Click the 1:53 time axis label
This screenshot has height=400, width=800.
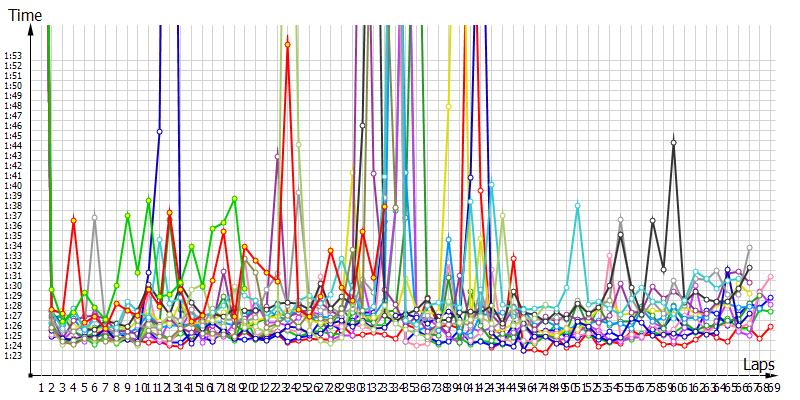point(13,56)
